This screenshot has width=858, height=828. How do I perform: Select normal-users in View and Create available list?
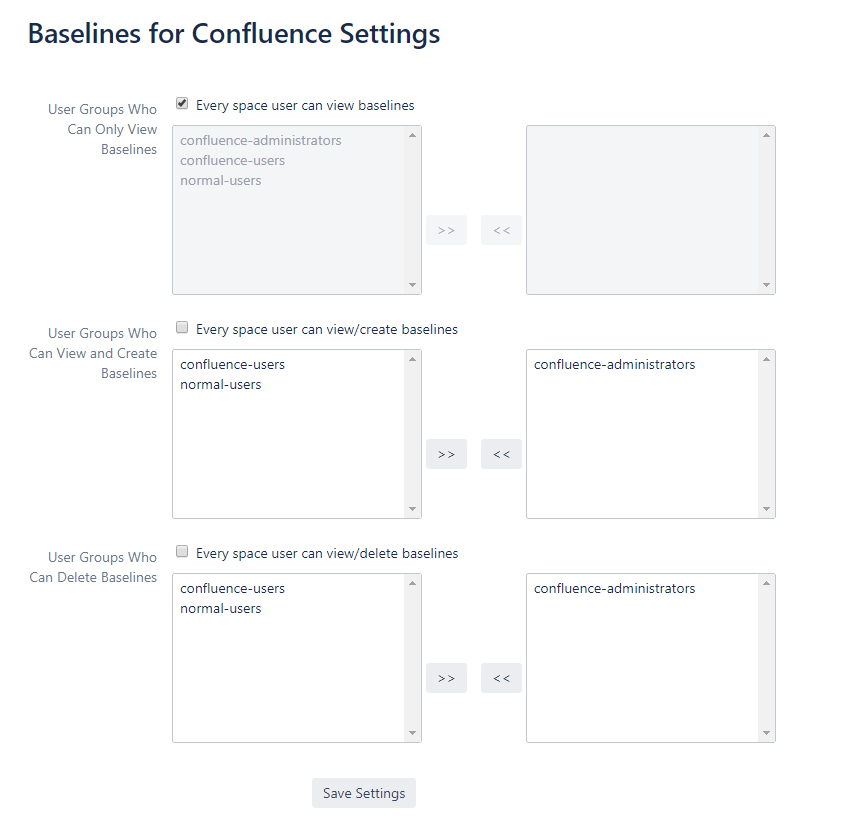(x=221, y=385)
